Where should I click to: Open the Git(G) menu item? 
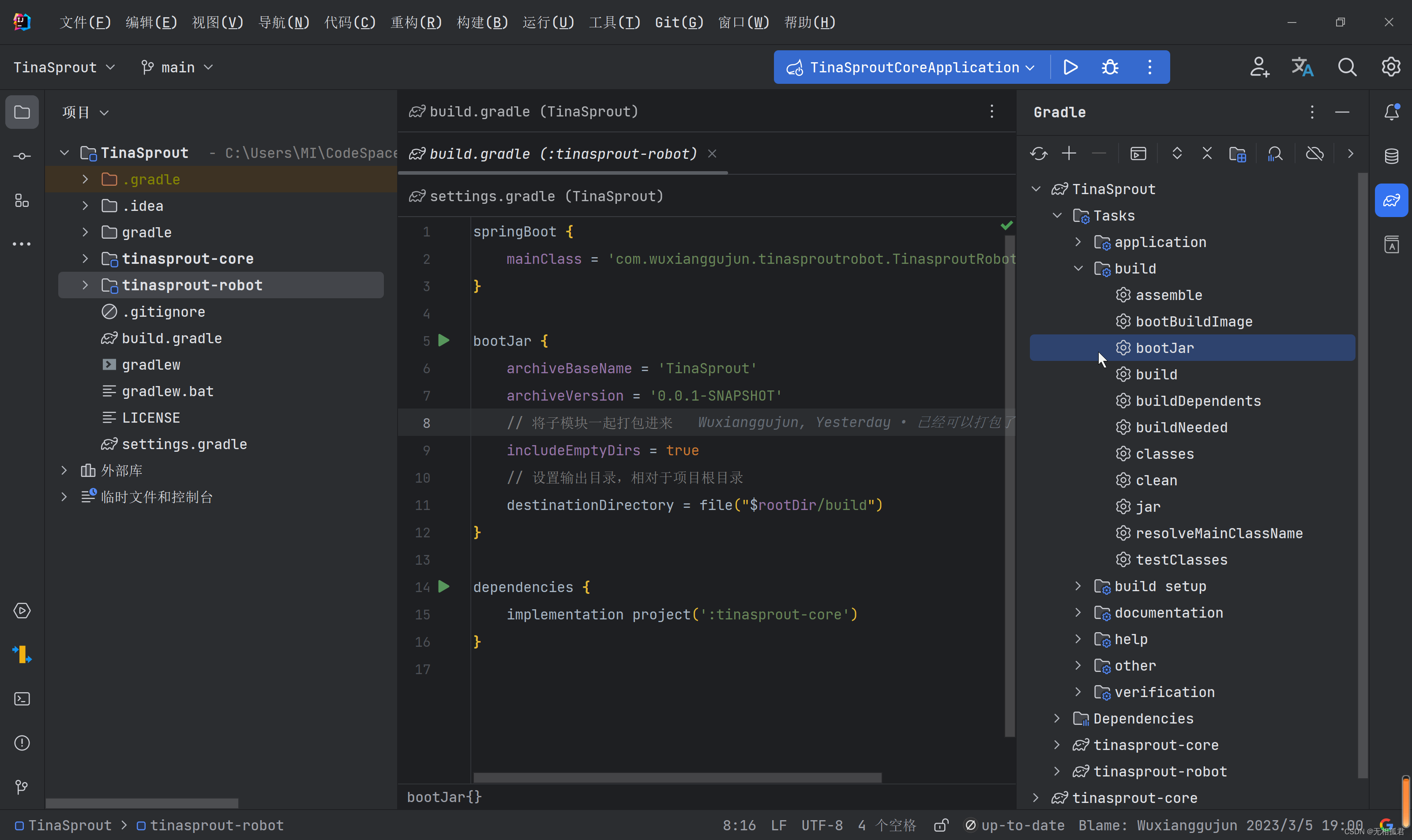pos(678,22)
